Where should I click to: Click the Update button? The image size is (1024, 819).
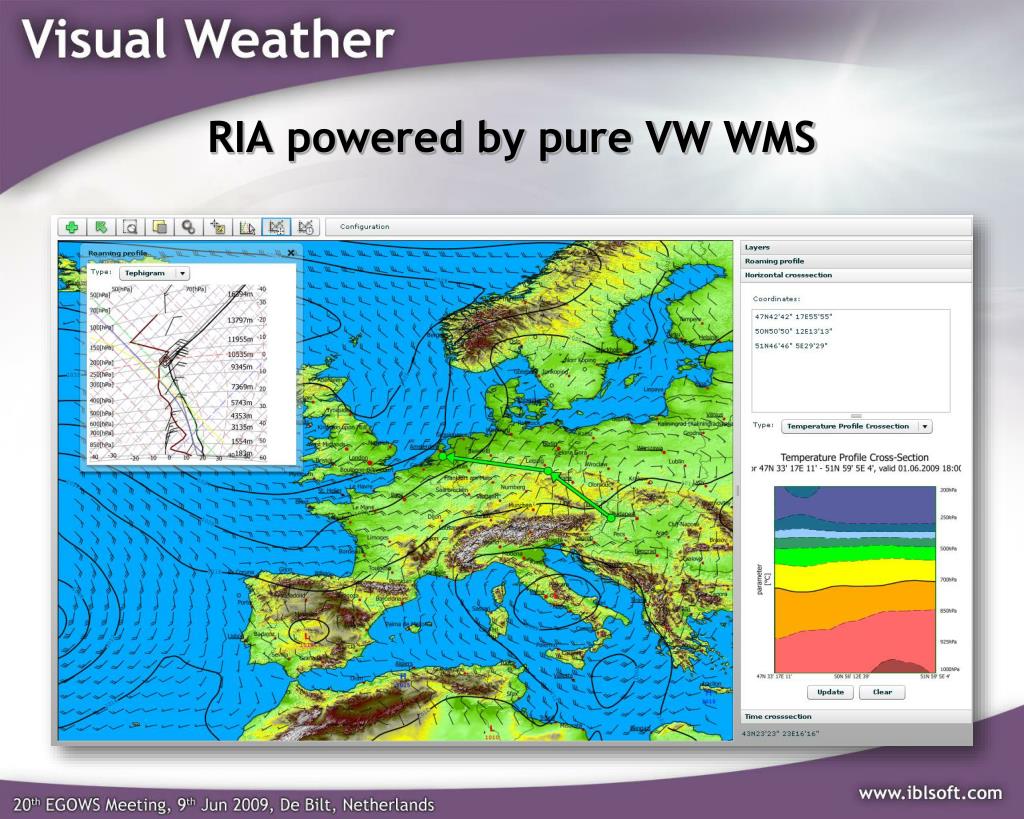[x=830, y=692]
